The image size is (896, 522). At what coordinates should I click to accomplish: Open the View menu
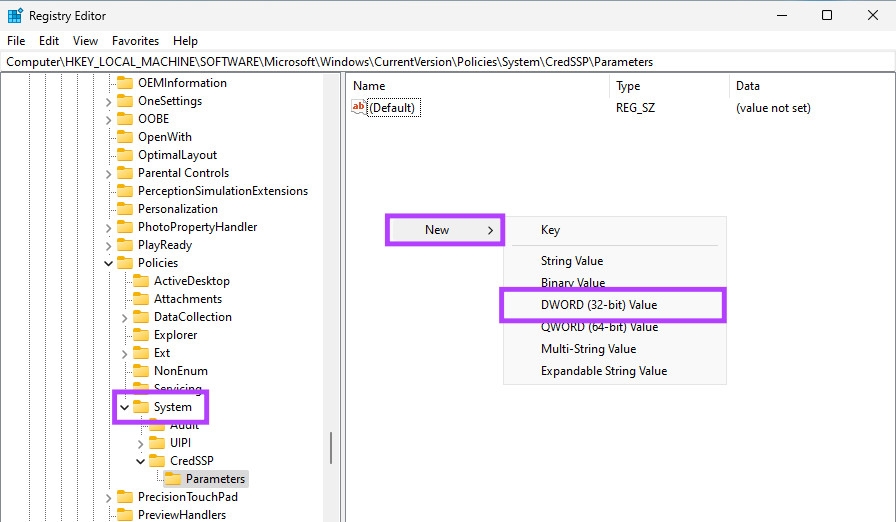tap(85, 41)
